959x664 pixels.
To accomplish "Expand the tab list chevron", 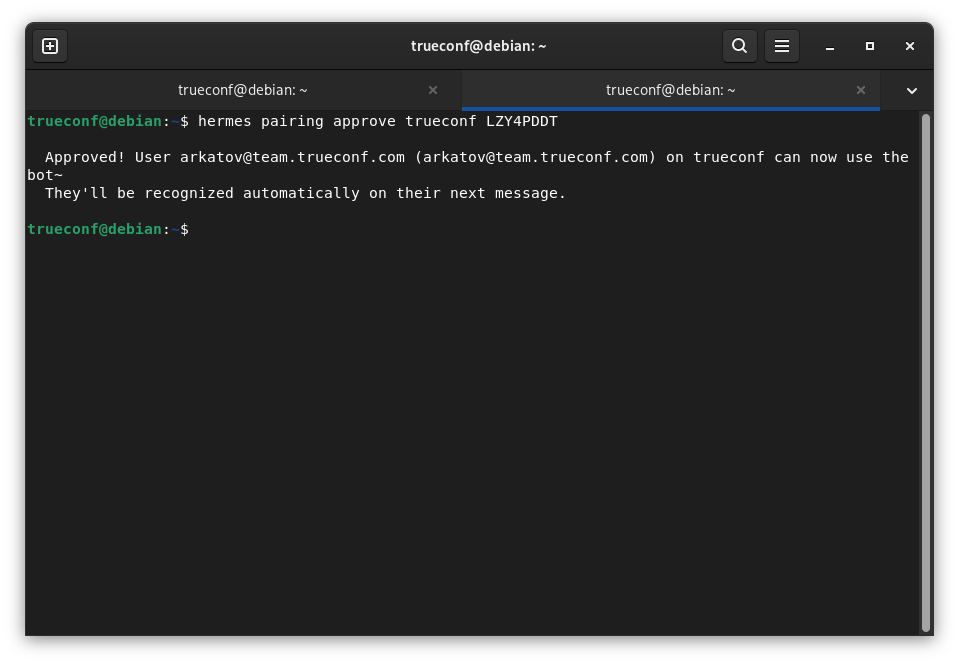I will pyautogui.click(x=911, y=90).
